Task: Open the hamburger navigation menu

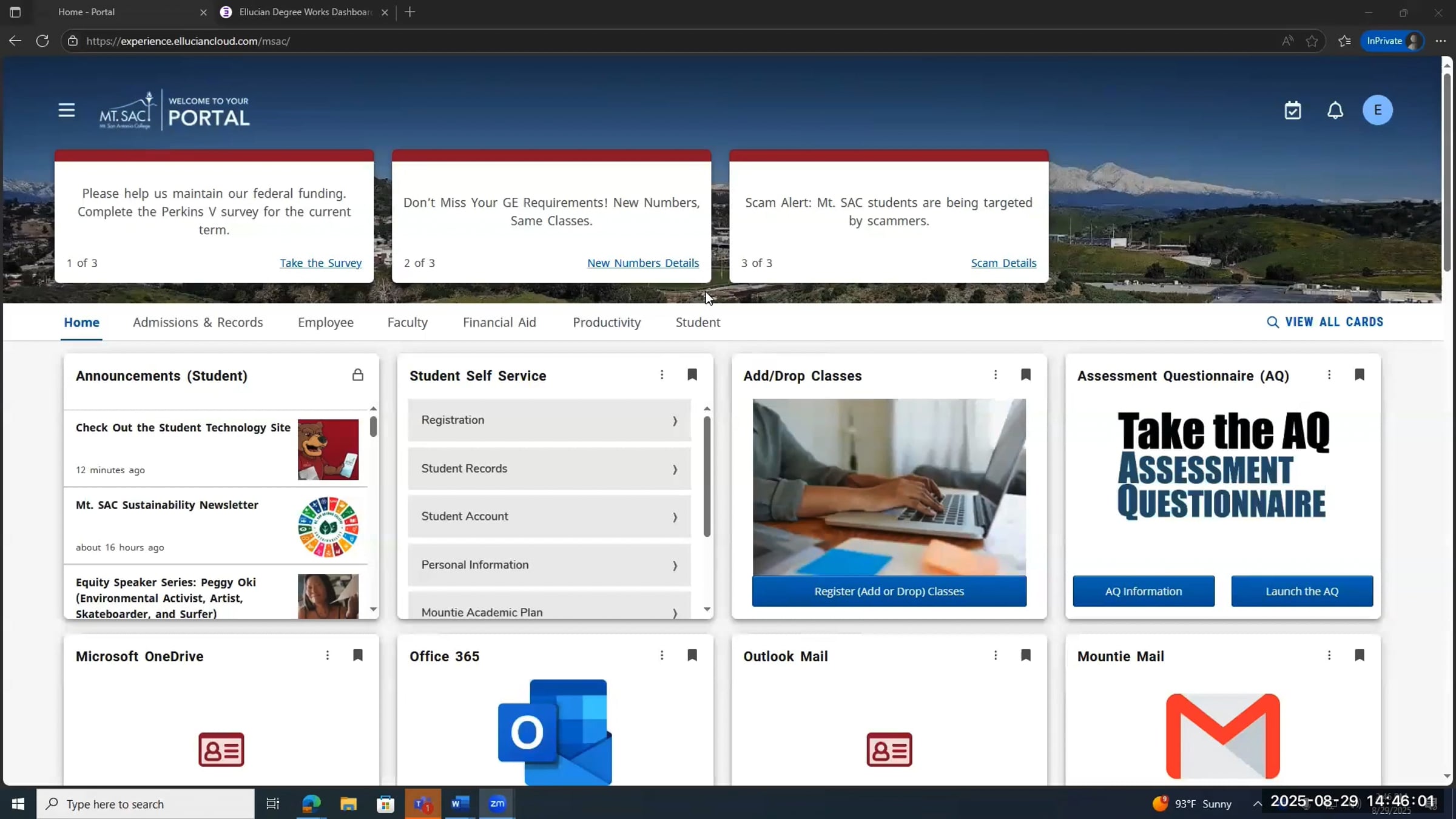Action: click(67, 110)
